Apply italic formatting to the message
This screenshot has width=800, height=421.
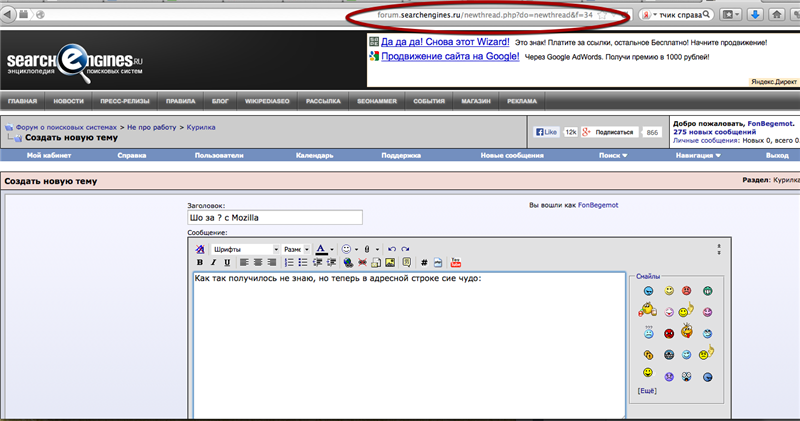(x=213, y=262)
